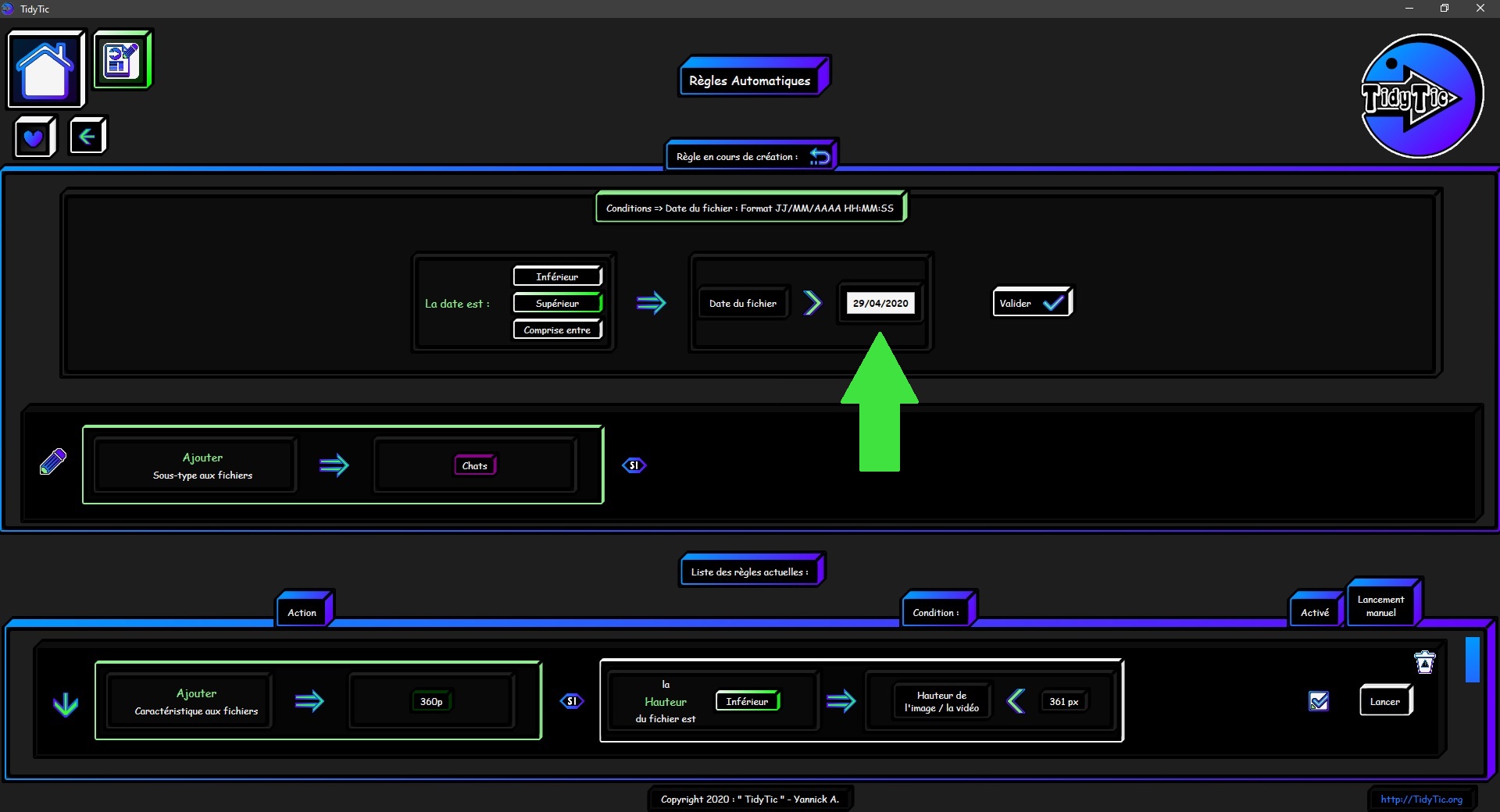Screen dimensions: 1500x812
Task: Click the SI condition badge beside Chats
Action: point(634,465)
